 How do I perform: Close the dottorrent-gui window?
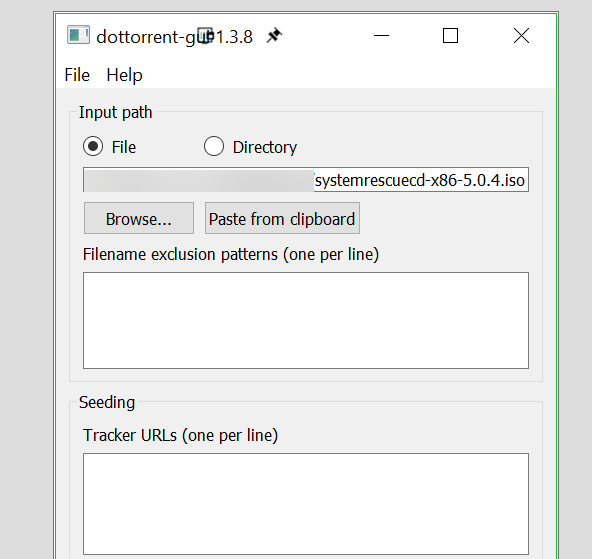click(x=521, y=35)
